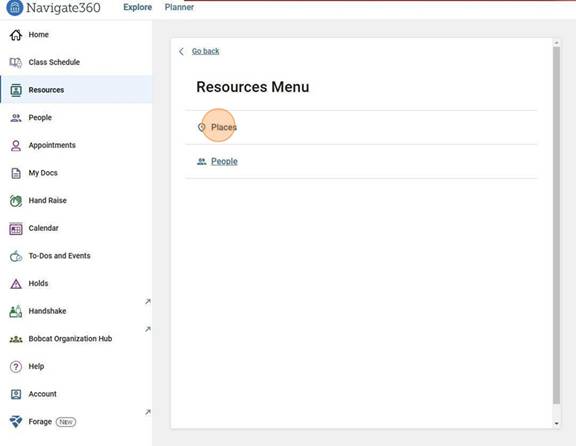The width and height of the screenshot is (576, 446).
Task: Open People link in Resources Menu
Action: (x=224, y=162)
